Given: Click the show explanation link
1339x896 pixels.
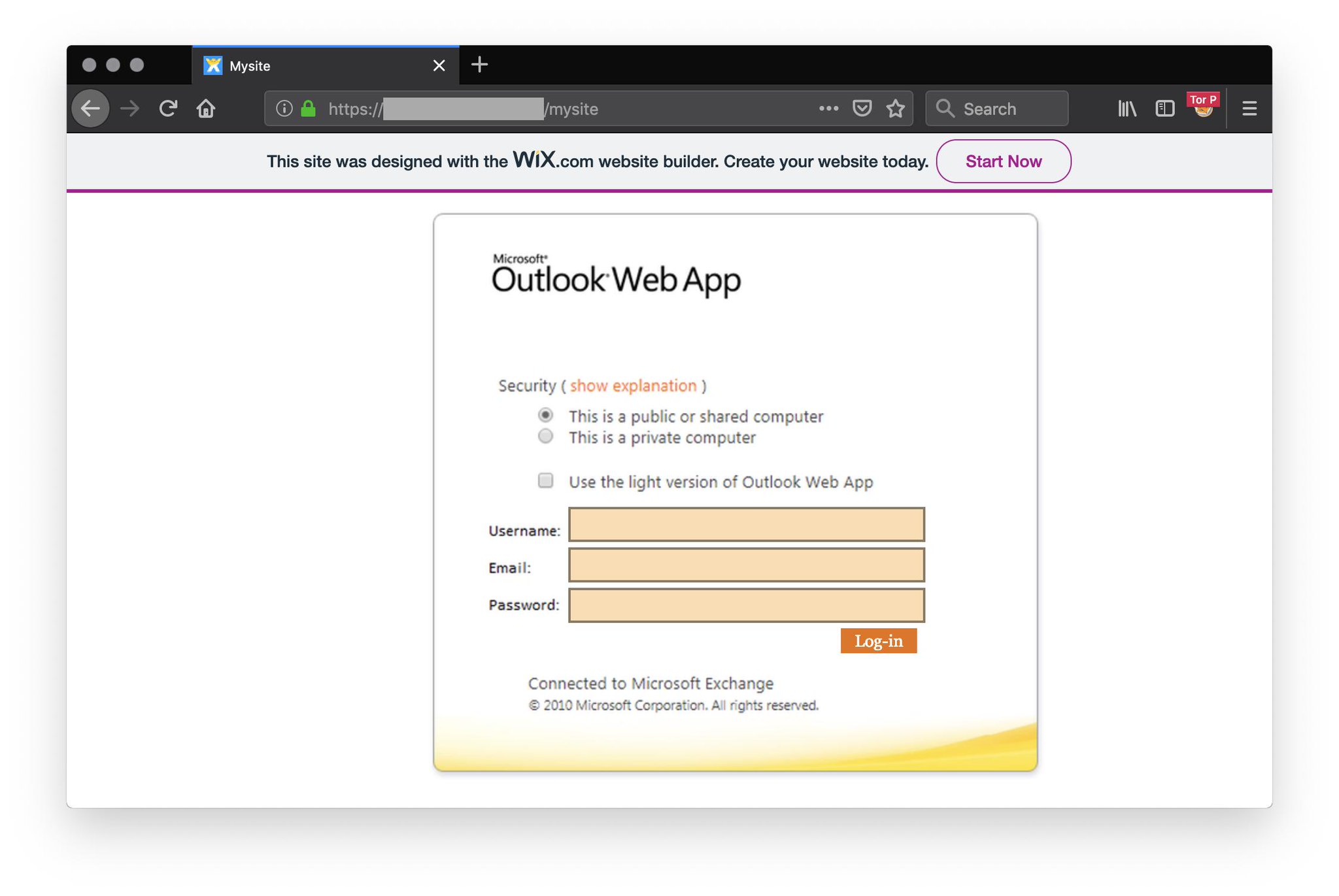Looking at the screenshot, I should [x=633, y=386].
